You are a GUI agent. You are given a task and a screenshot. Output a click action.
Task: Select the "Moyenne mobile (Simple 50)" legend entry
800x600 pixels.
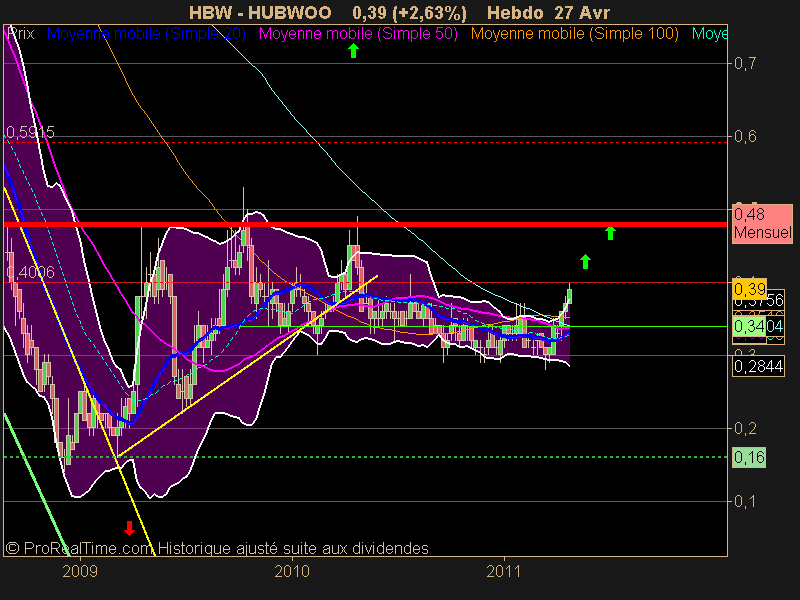point(358,34)
